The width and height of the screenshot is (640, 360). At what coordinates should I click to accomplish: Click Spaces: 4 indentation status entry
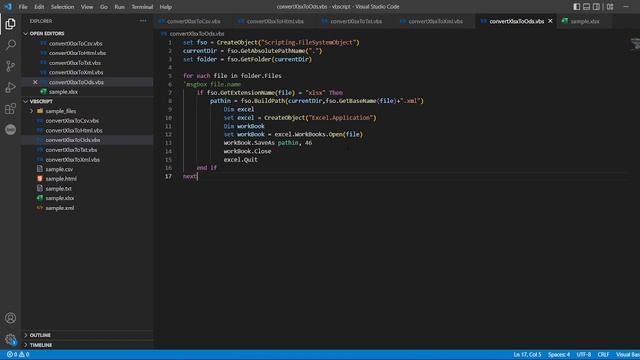(559, 354)
